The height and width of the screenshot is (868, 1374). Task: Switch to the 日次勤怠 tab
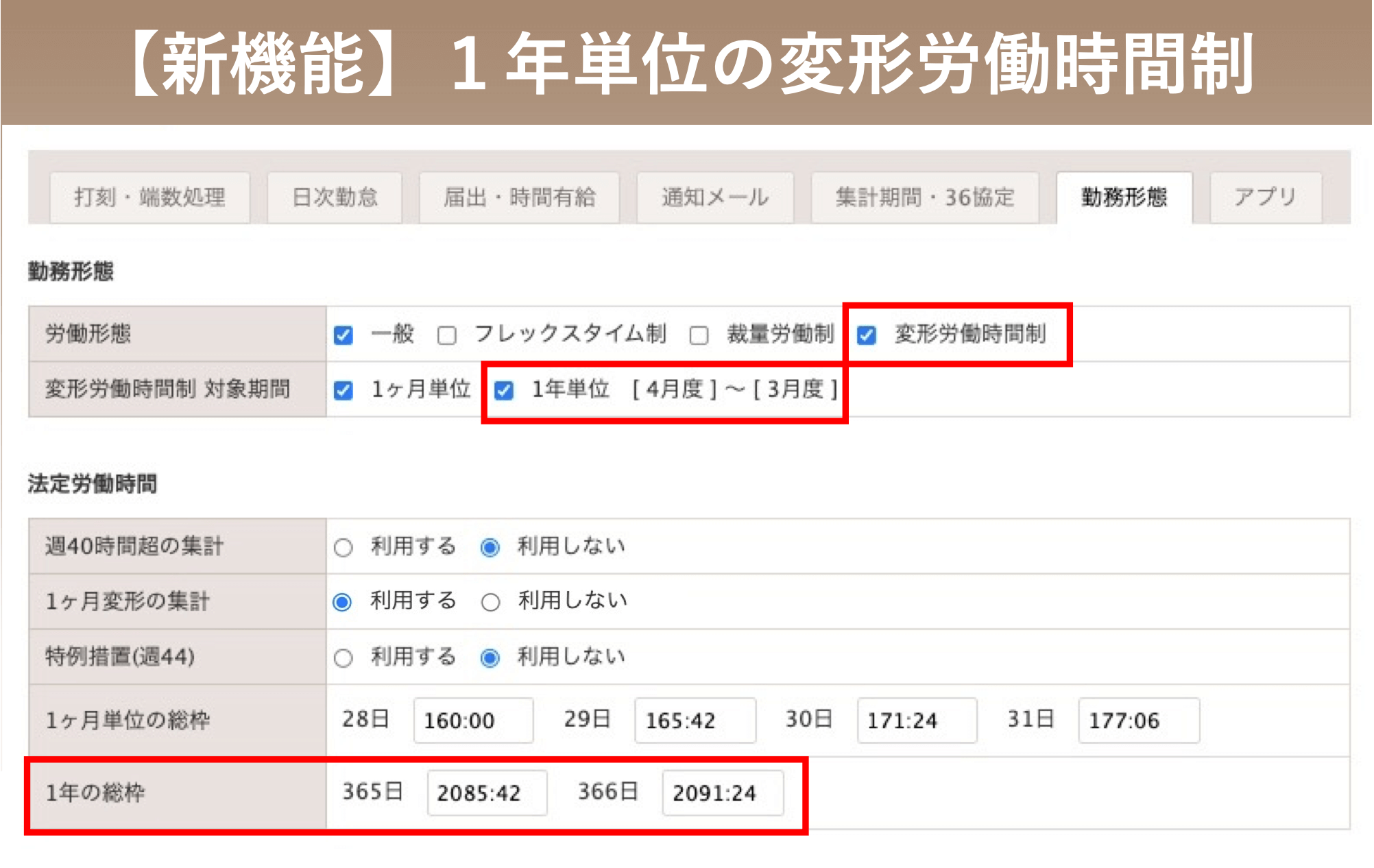(335, 197)
